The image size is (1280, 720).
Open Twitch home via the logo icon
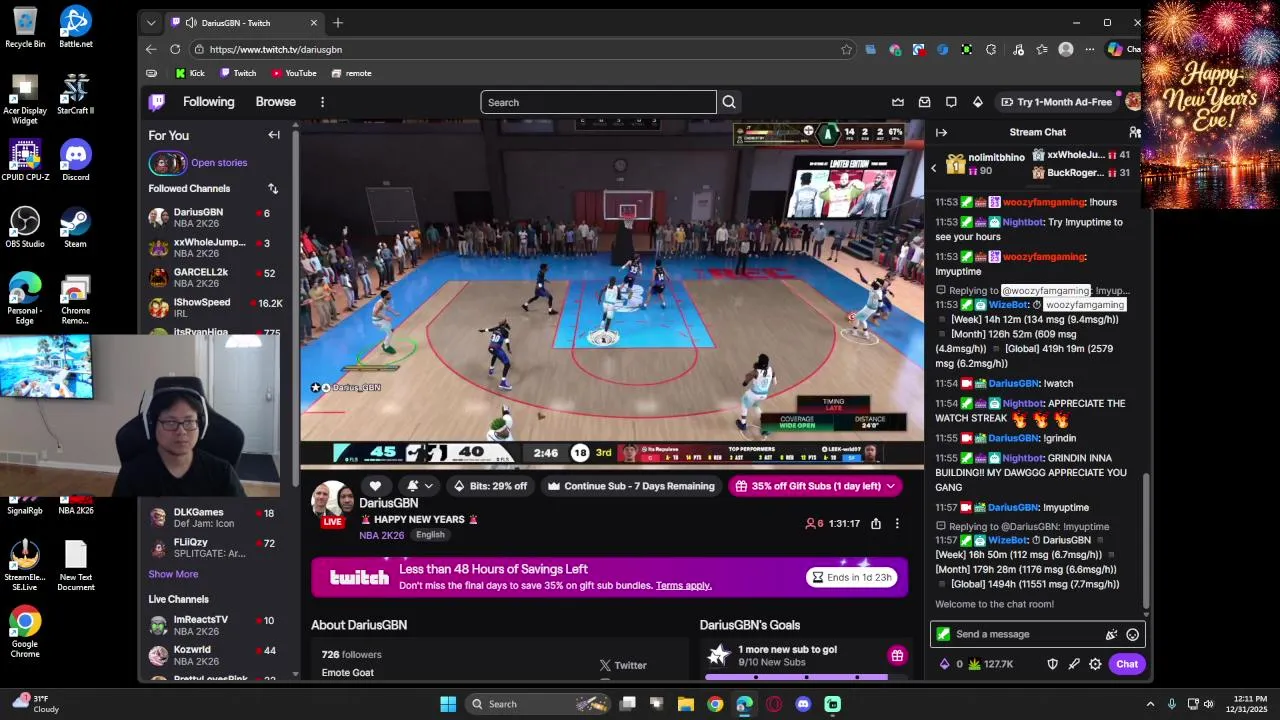click(157, 102)
